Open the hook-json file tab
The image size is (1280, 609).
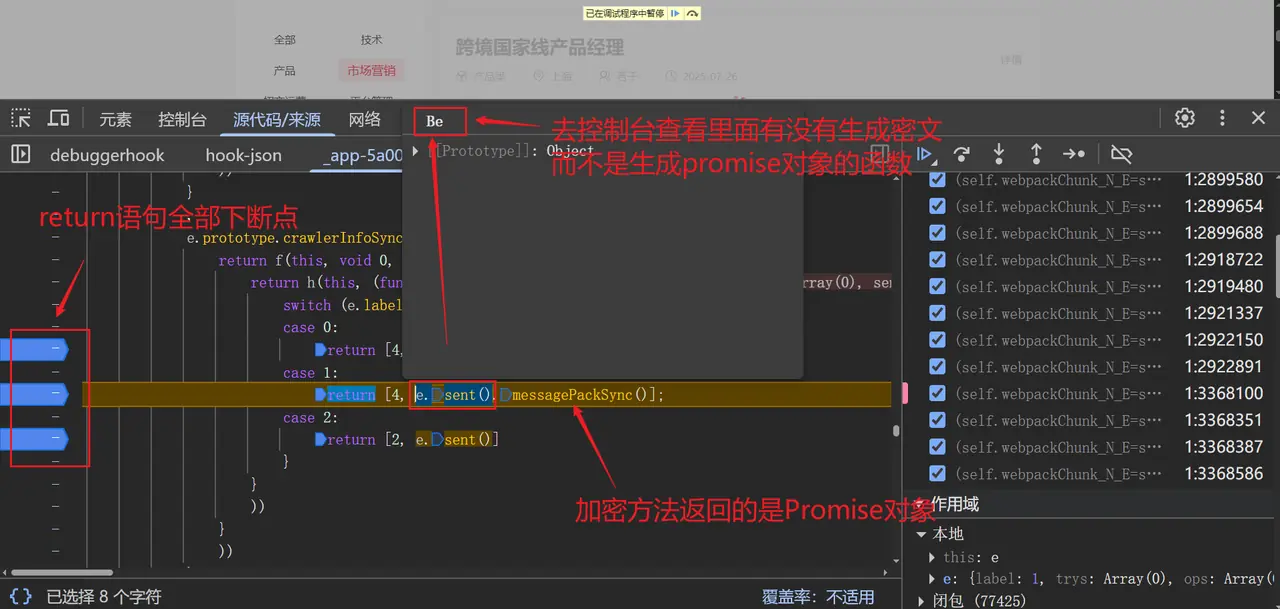point(243,155)
